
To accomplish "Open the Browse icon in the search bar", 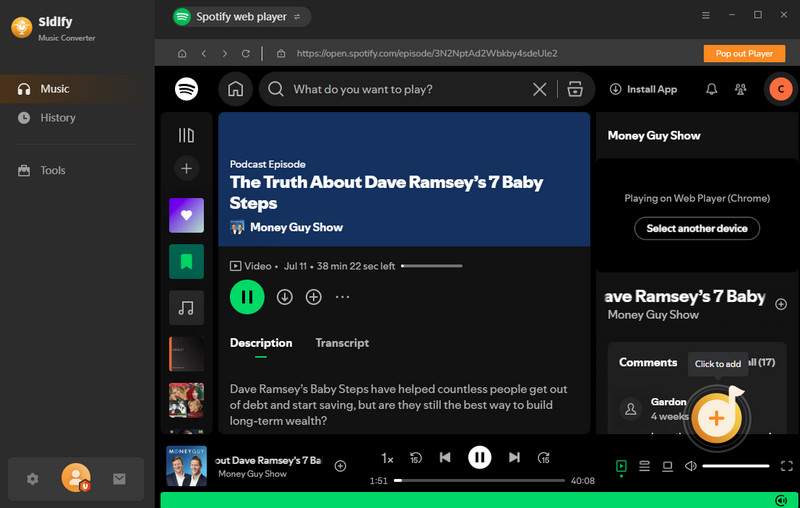I will [575, 89].
